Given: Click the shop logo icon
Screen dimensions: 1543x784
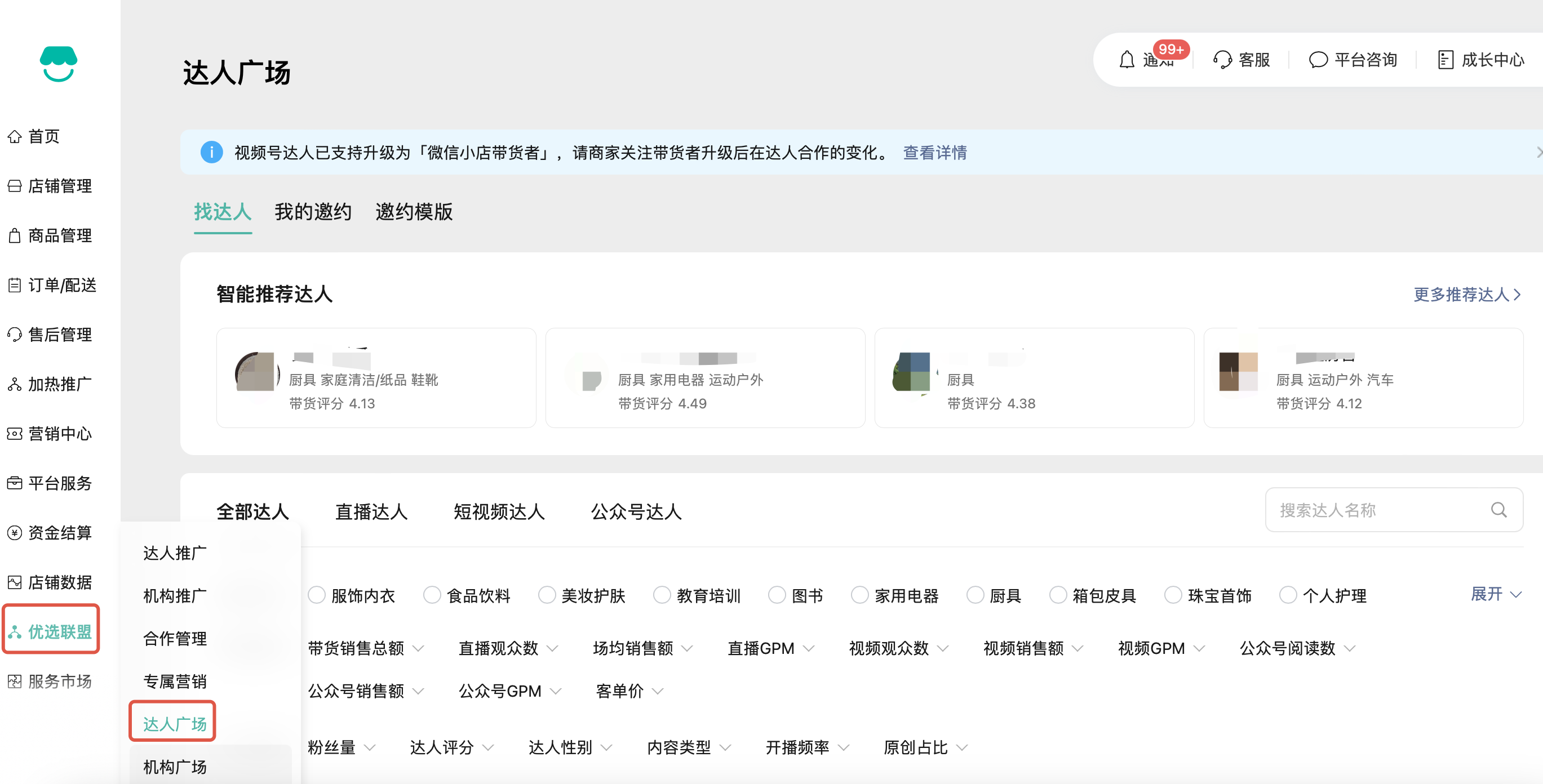Looking at the screenshot, I should click(58, 64).
